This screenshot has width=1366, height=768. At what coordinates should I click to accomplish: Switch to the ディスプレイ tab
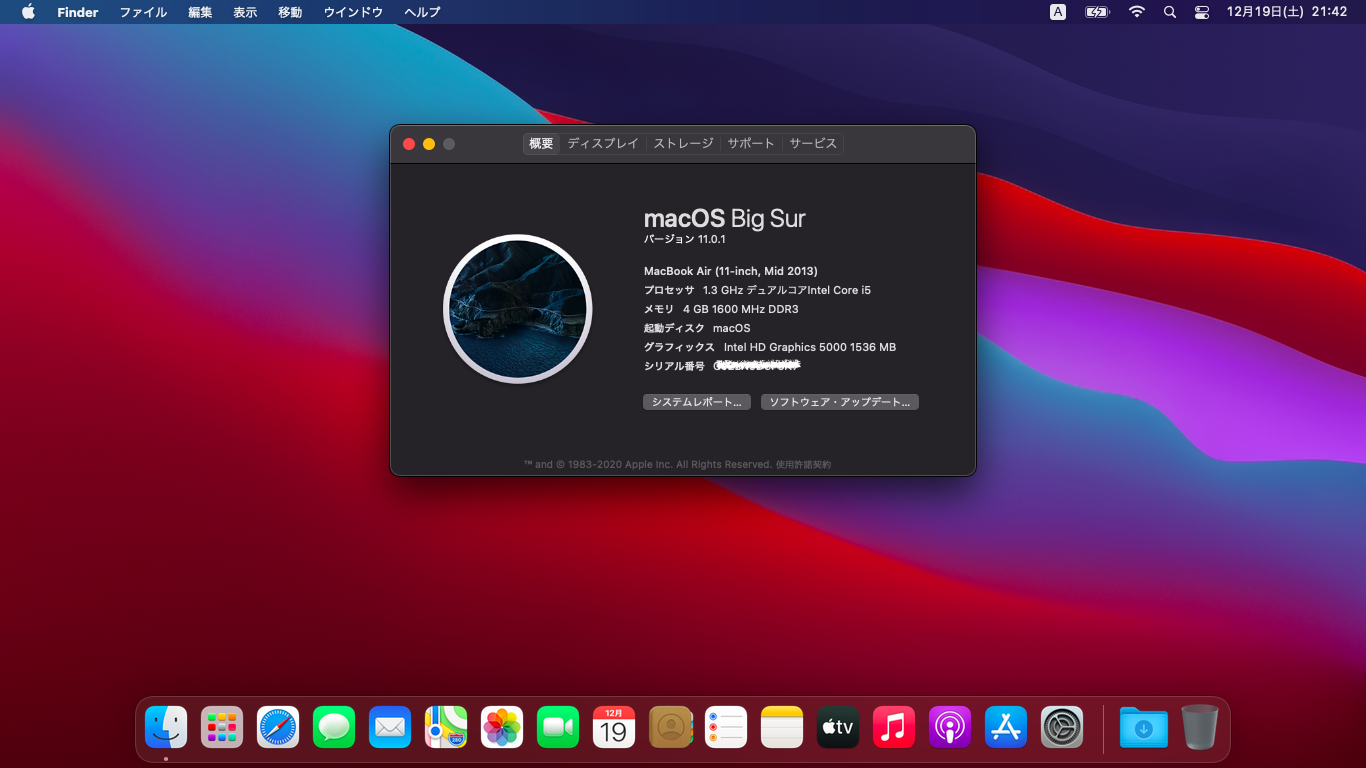[603, 144]
